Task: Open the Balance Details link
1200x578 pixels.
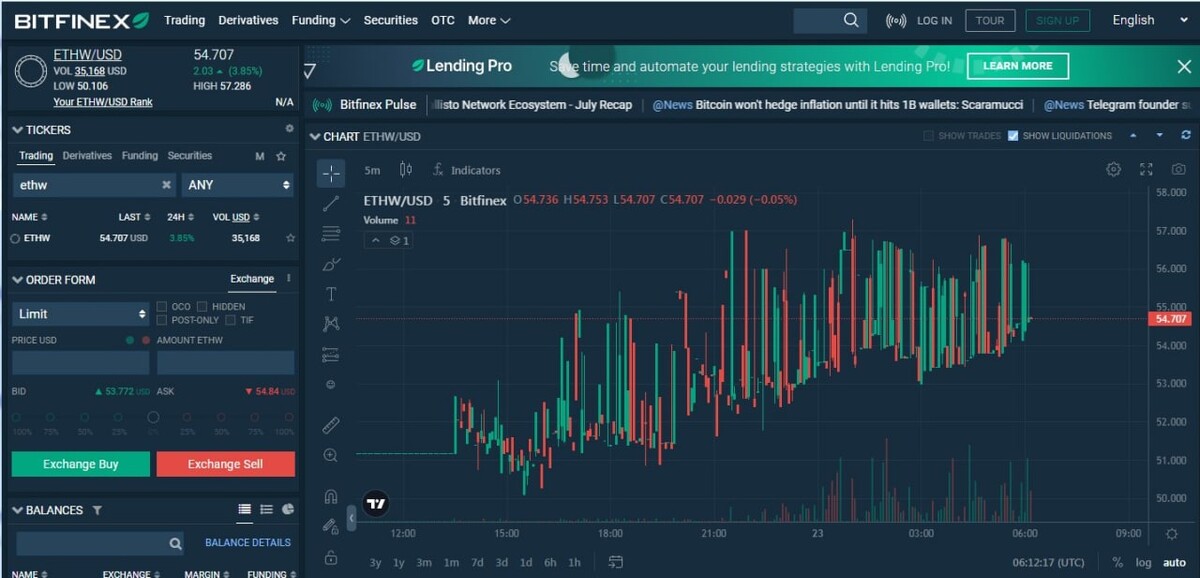Action: pyautogui.click(x=247, y=542)
